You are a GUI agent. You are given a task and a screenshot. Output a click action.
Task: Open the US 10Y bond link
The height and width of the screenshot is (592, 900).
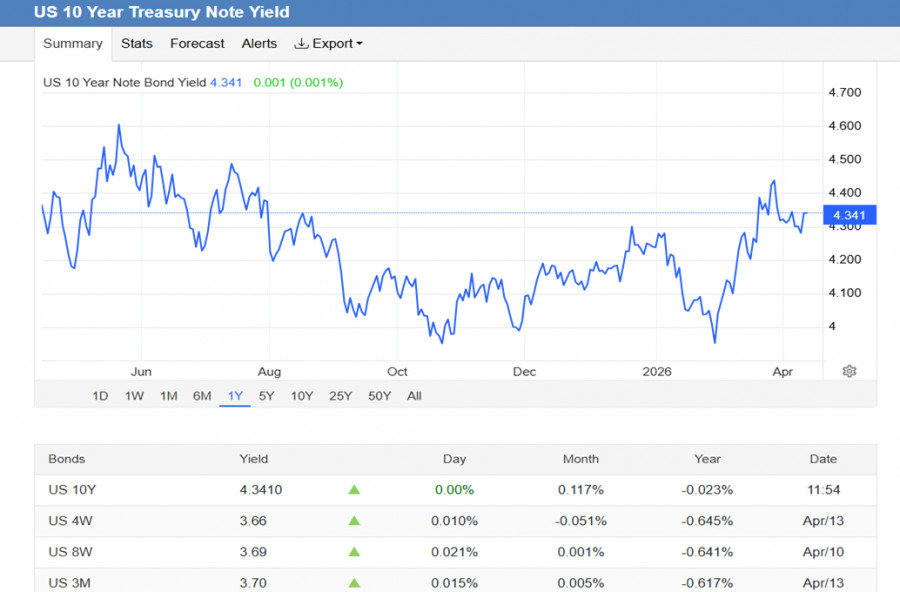(72, 490)
